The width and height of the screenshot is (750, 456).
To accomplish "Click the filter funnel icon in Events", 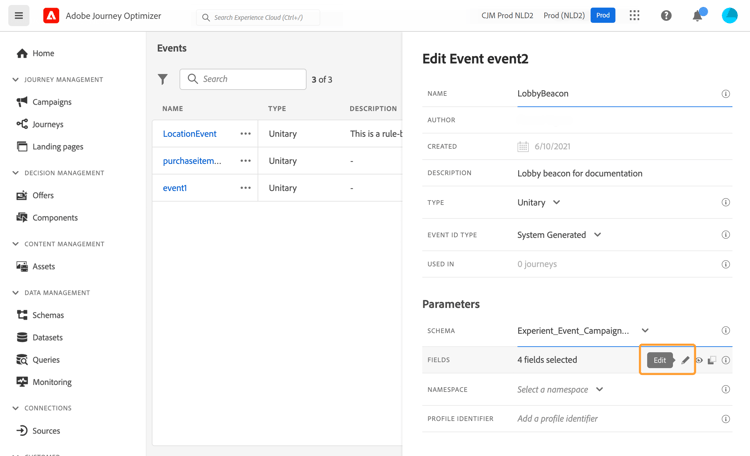I will tap(163, 79).
